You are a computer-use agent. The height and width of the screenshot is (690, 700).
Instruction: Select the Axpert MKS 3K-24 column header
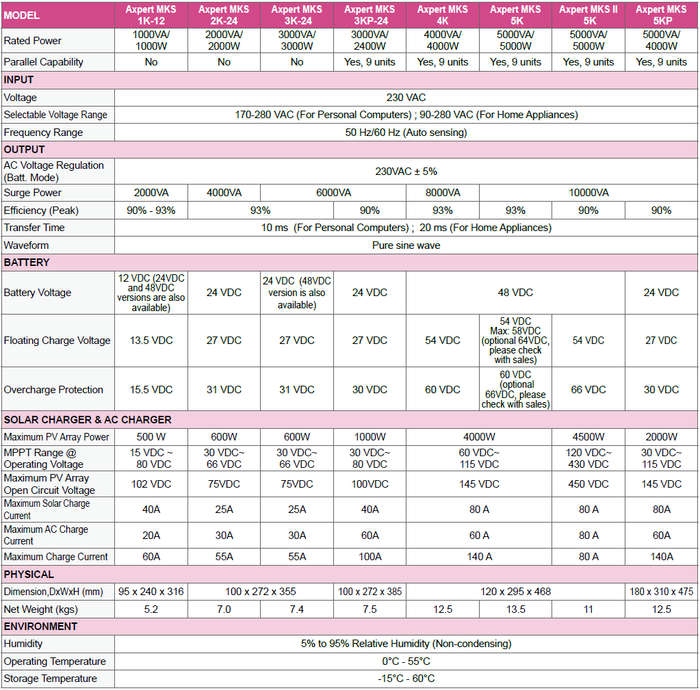[296, 15]
